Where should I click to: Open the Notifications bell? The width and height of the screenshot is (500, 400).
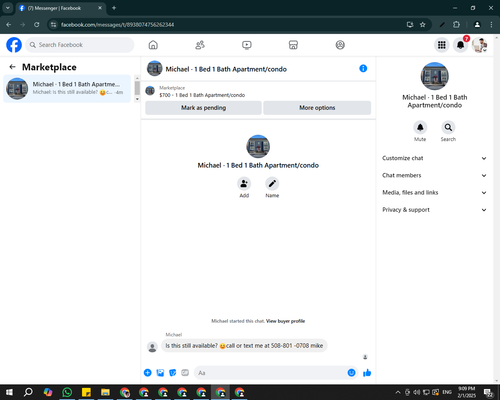[x=460, y=45]
